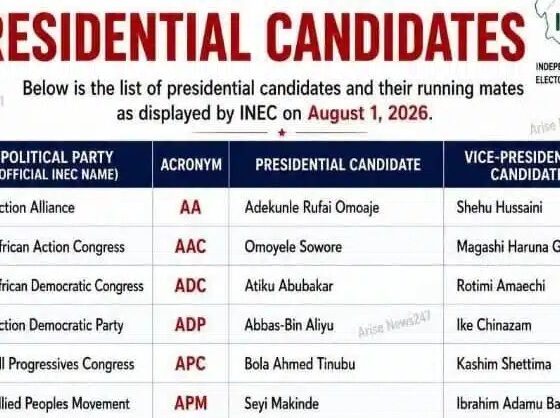Select the ADP acronym cell

tap(191, 325)
